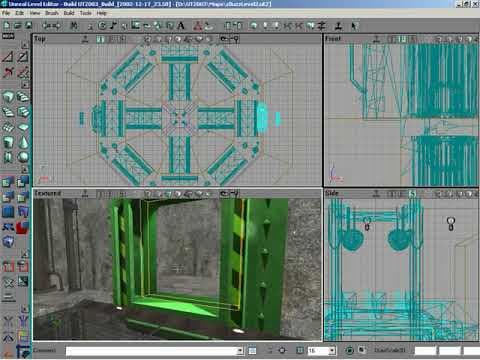Select the Cone brush builder
480x360 pixels.
pos(23,142)
